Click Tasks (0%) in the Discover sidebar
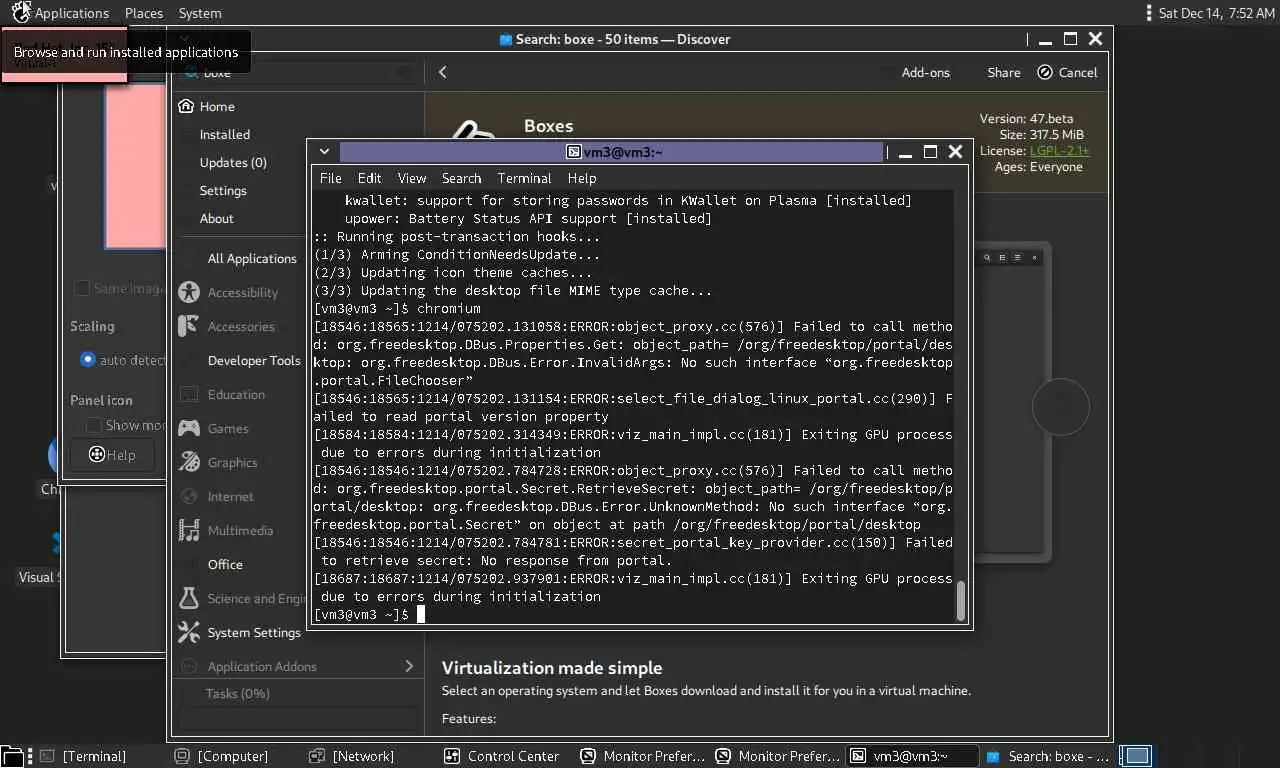The image size is (1280, 768). pos(237,693)
